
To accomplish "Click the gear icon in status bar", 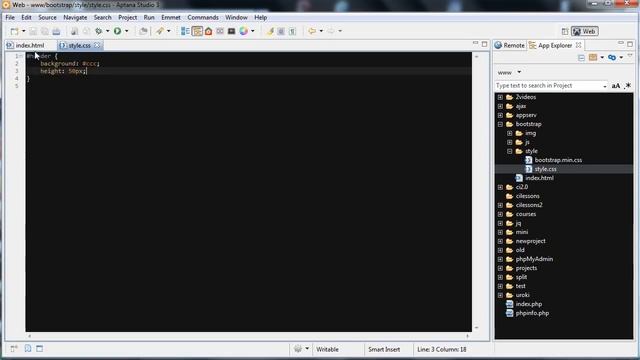I will (x=298, y=349).
